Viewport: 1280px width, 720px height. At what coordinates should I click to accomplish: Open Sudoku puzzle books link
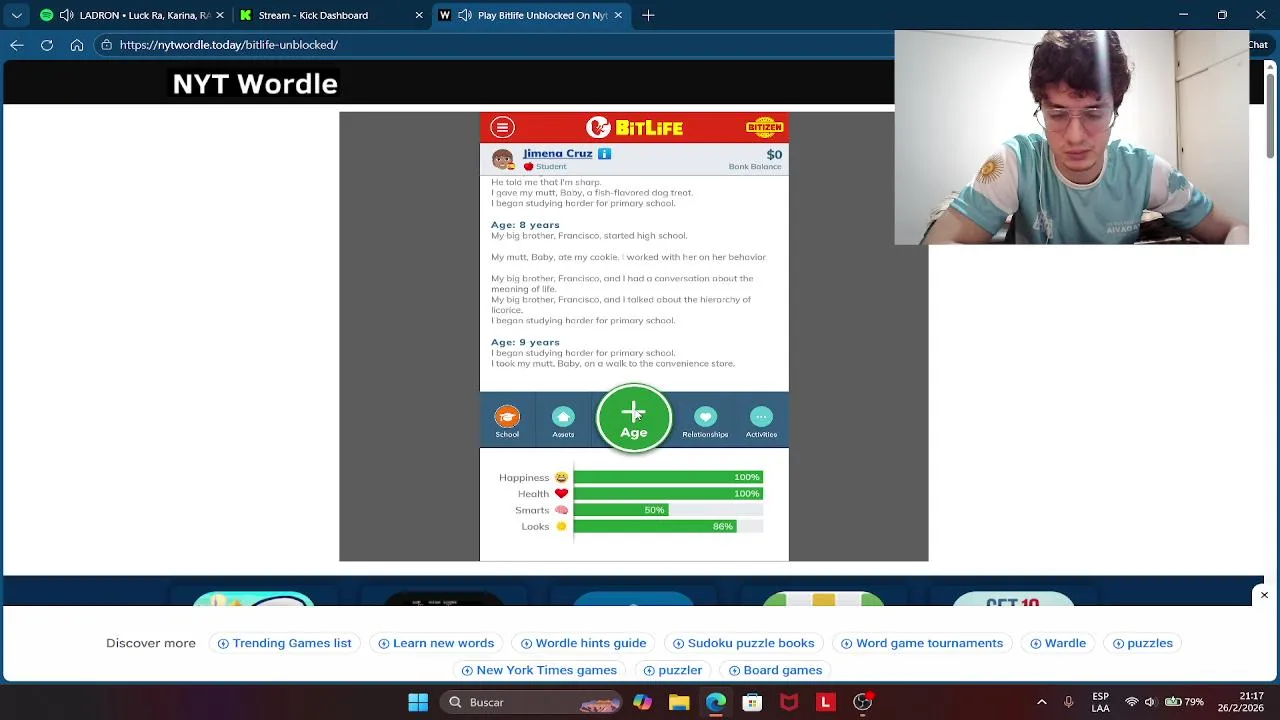point(743,643)
